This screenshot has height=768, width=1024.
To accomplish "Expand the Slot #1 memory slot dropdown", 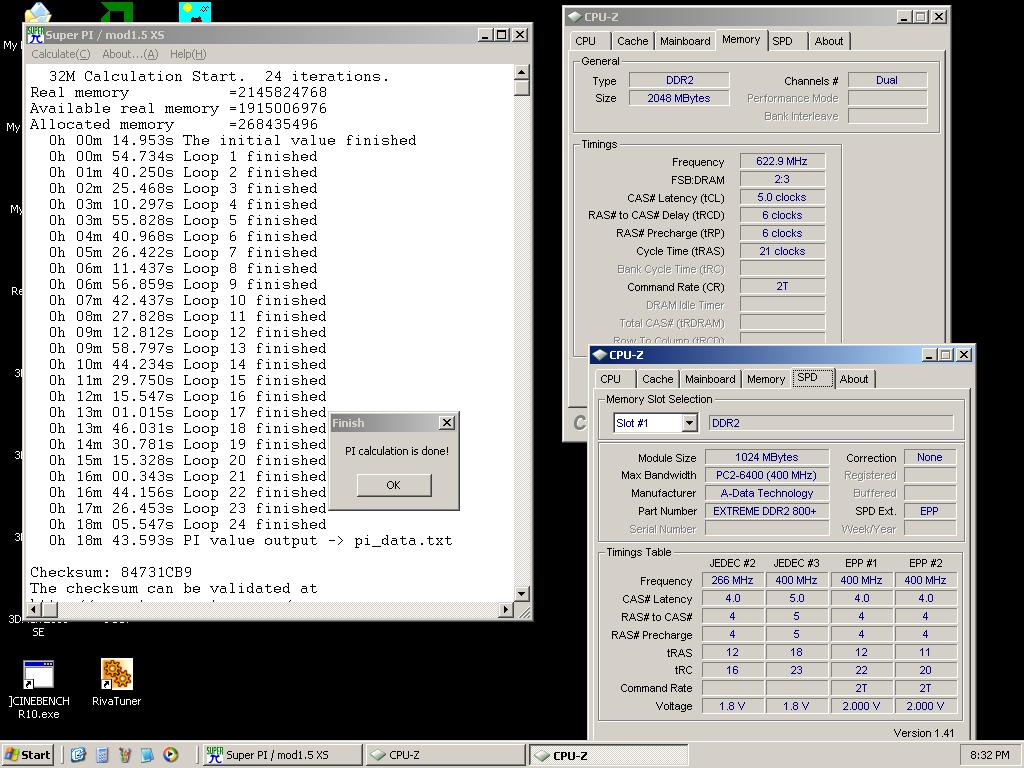I will coord(689,423).
